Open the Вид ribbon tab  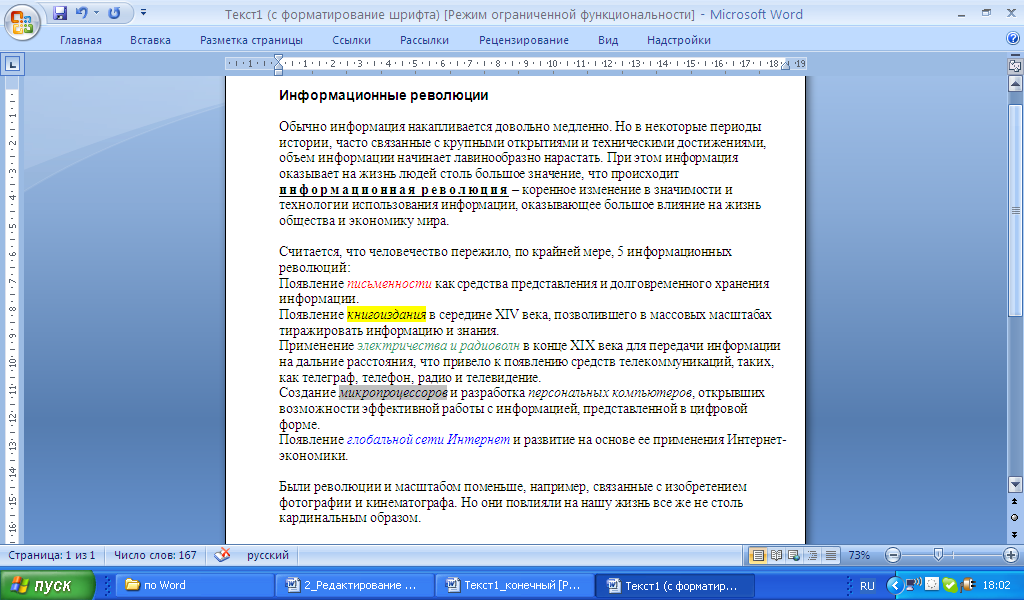click(608, 40)
